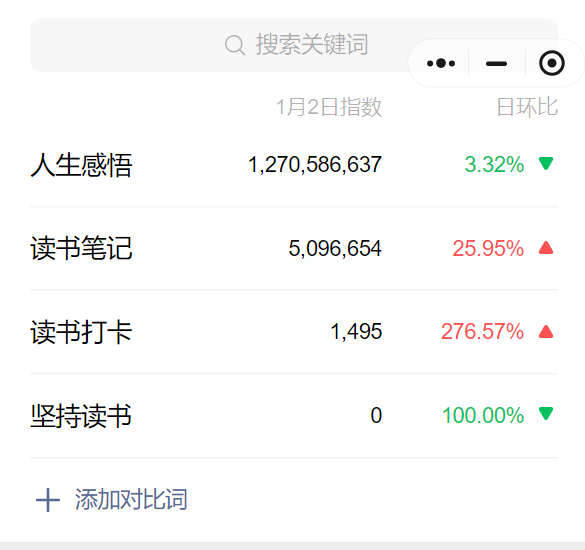The height and width of the screenshot is (550, 585).
Task: Select index value 1,495
Action: point(356,331)
